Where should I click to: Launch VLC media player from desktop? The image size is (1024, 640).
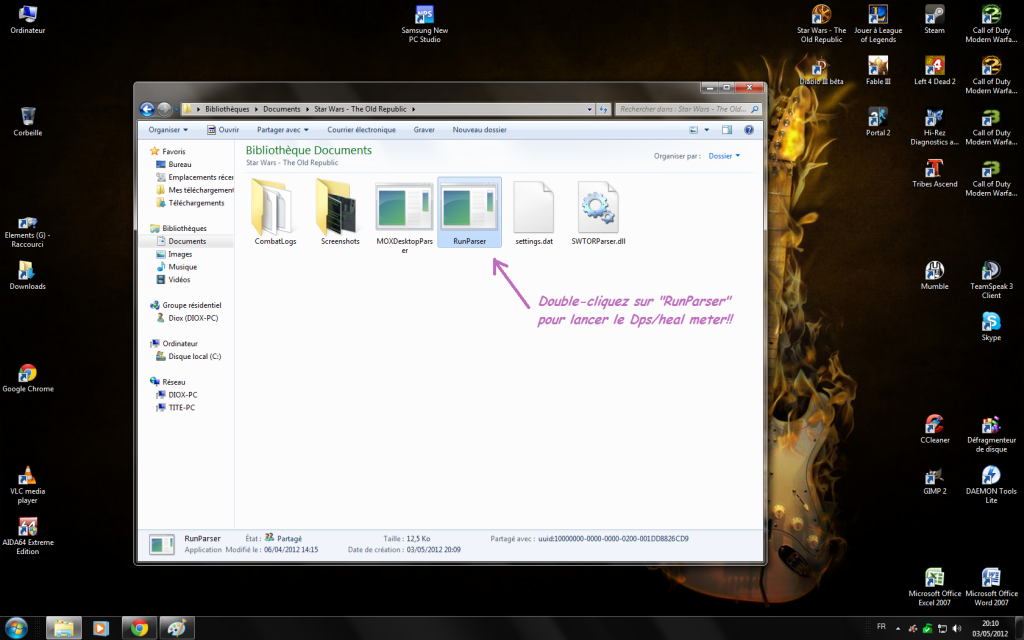pyautogui.click(x=27, y=485)
